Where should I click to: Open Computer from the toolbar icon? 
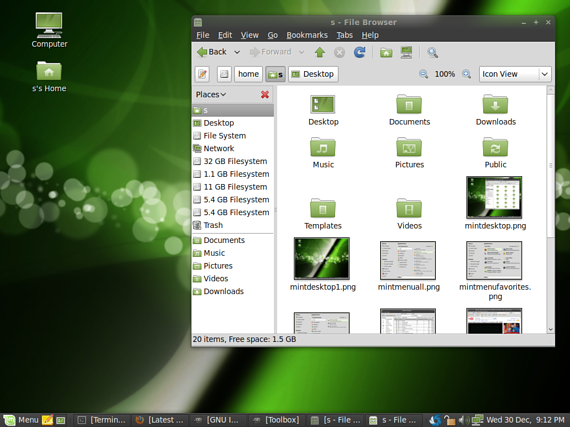point(406,52)
